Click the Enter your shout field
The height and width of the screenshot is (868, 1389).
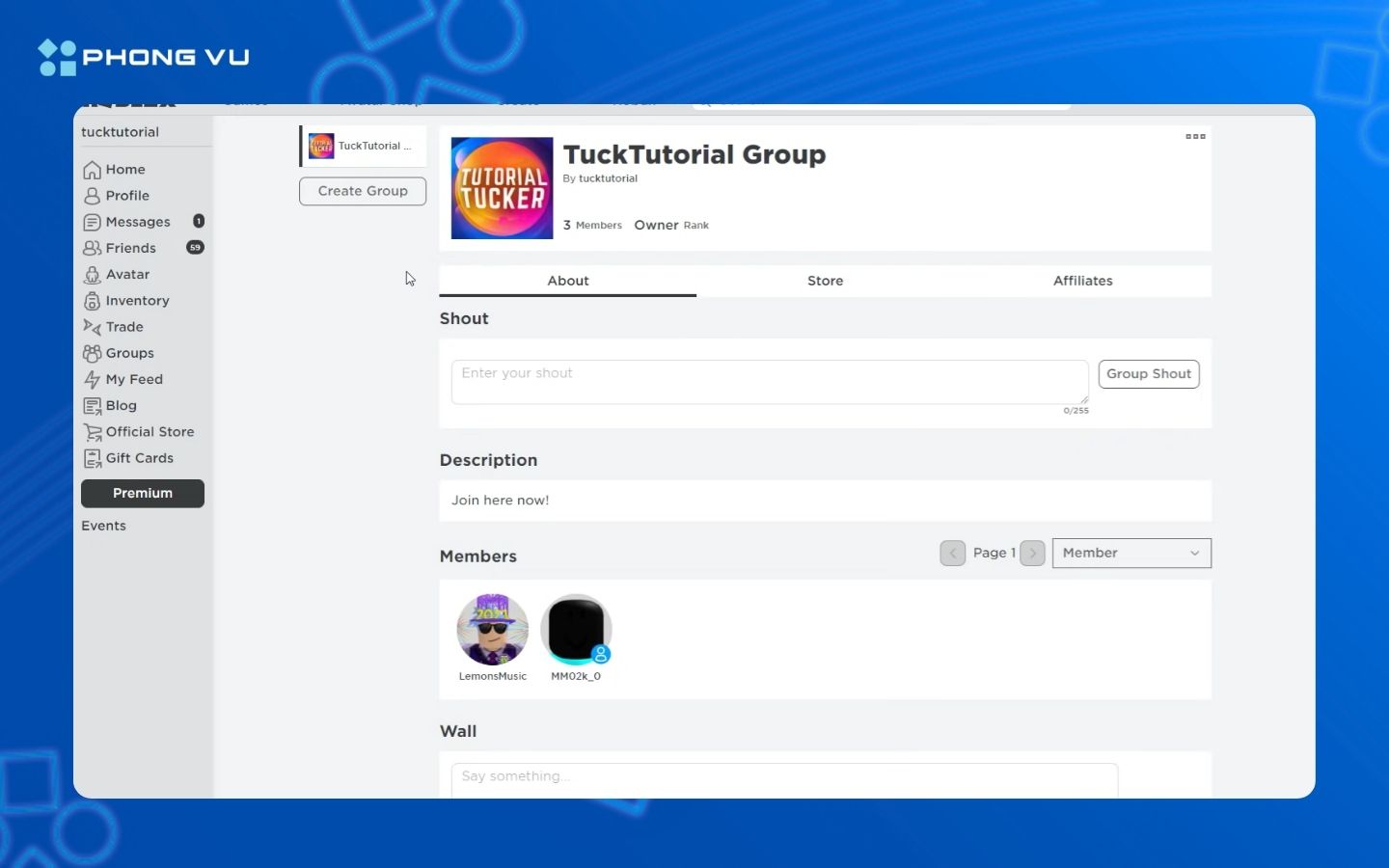tap(769, 382)
